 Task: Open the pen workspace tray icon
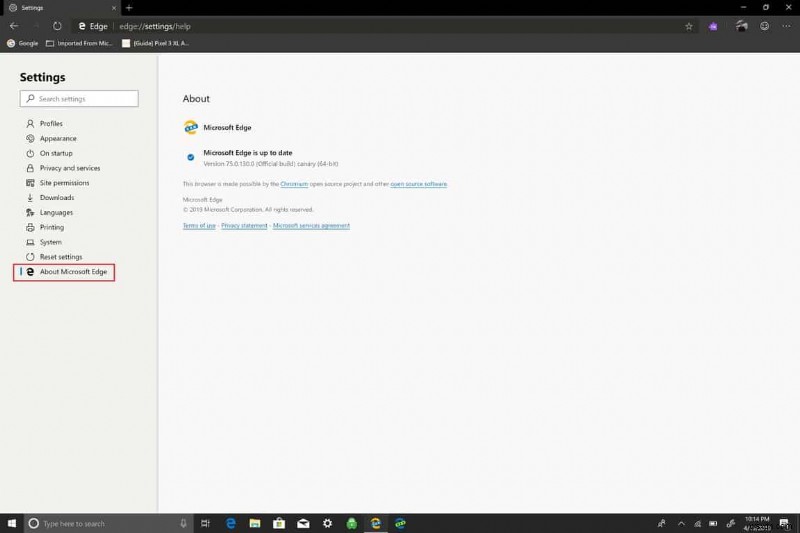(731, 523)
